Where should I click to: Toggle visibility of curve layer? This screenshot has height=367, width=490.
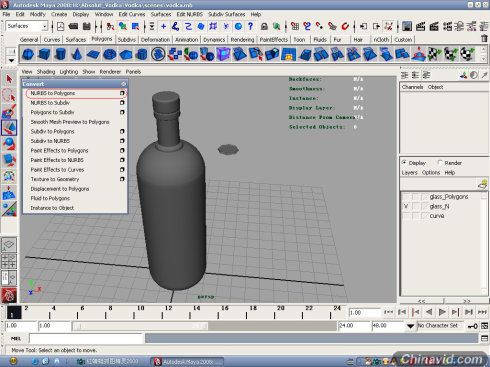tap(406, 216)
